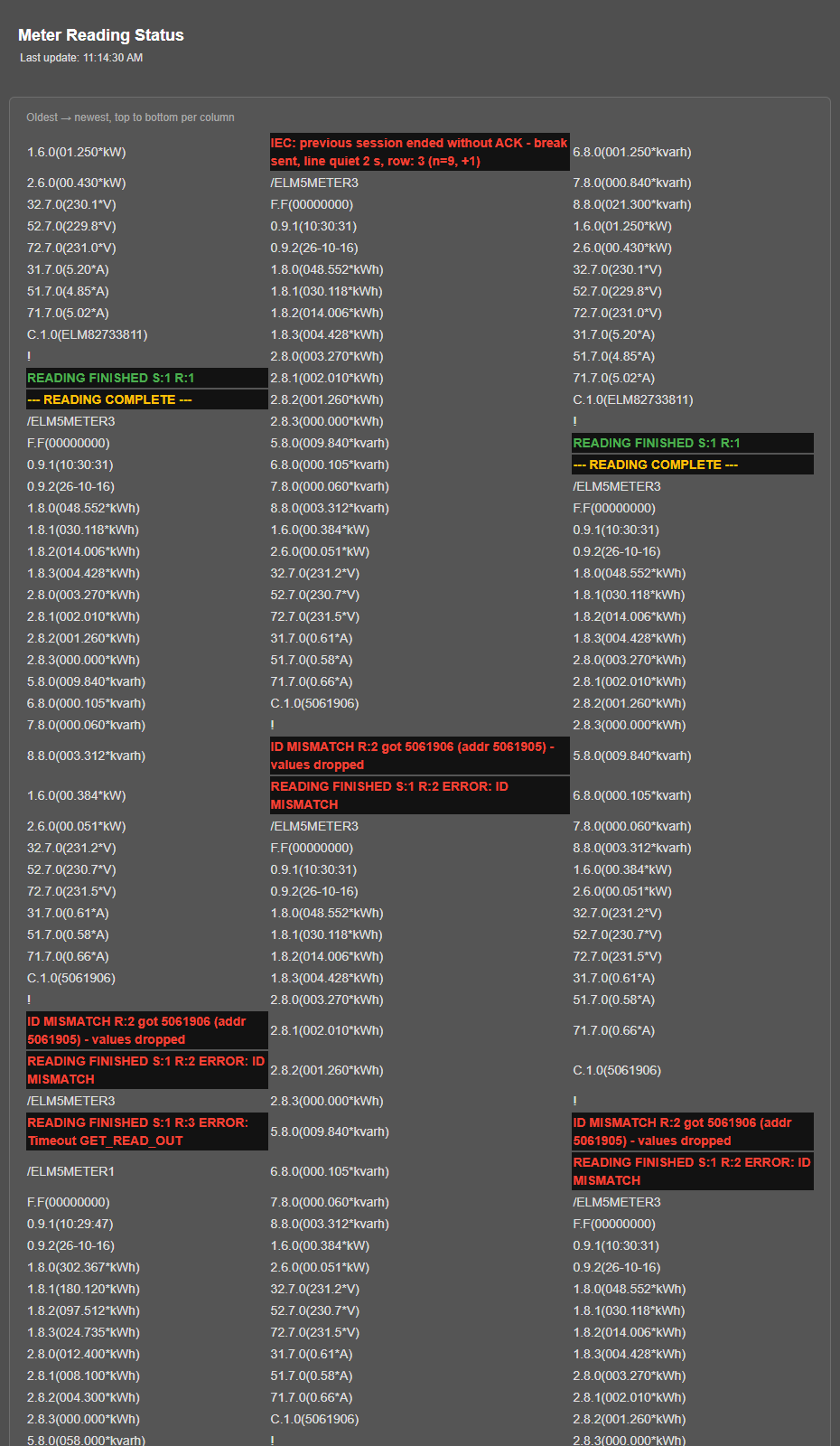The width and height of the screenshot is (840, 1446).
Task: Click the "8.8.0(021.300*kvarh)" reading
Action: click(631, 204)
